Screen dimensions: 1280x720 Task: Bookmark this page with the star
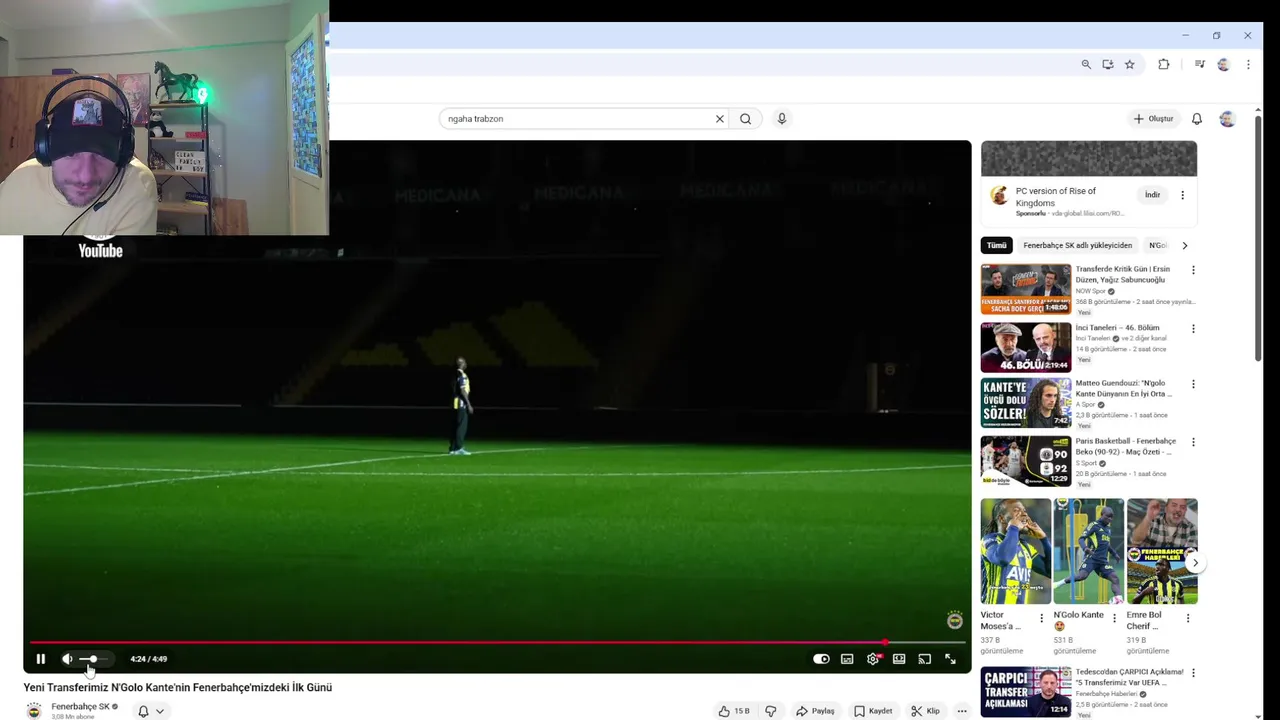click(x=1130, y=64)
